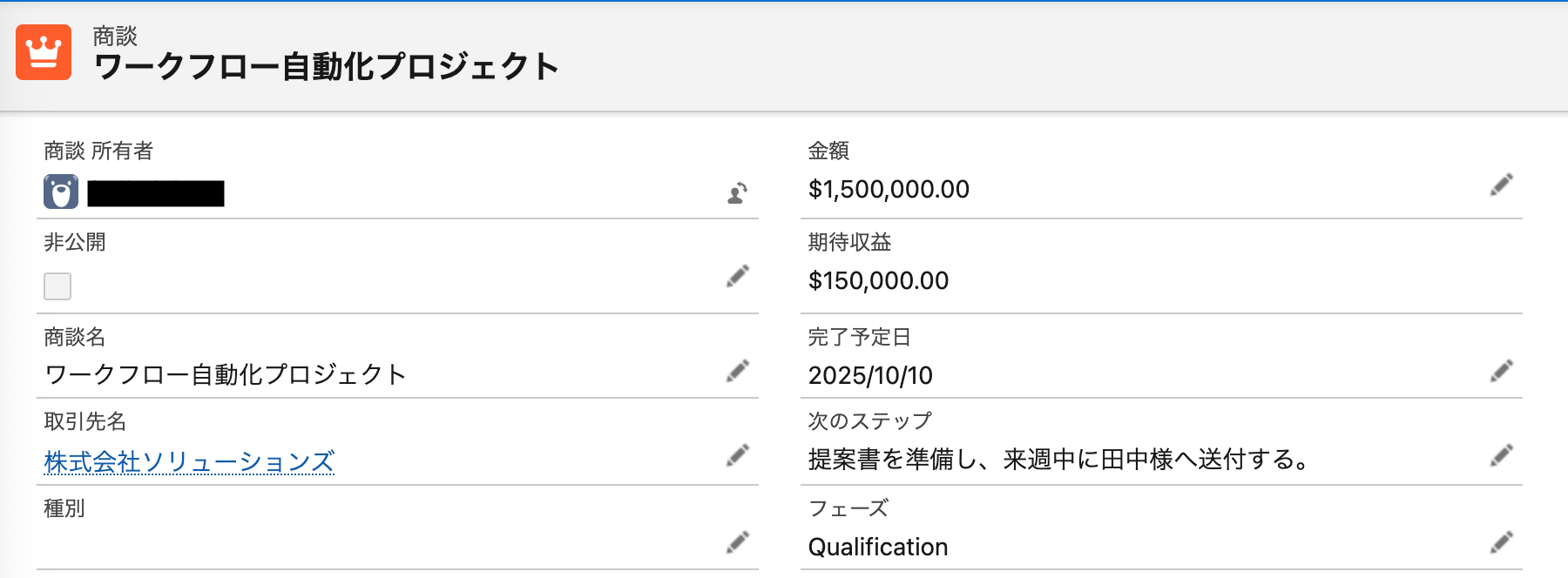1568x578 pixels.
Task: Click the redacted owner name link
Action: point(156,193)
